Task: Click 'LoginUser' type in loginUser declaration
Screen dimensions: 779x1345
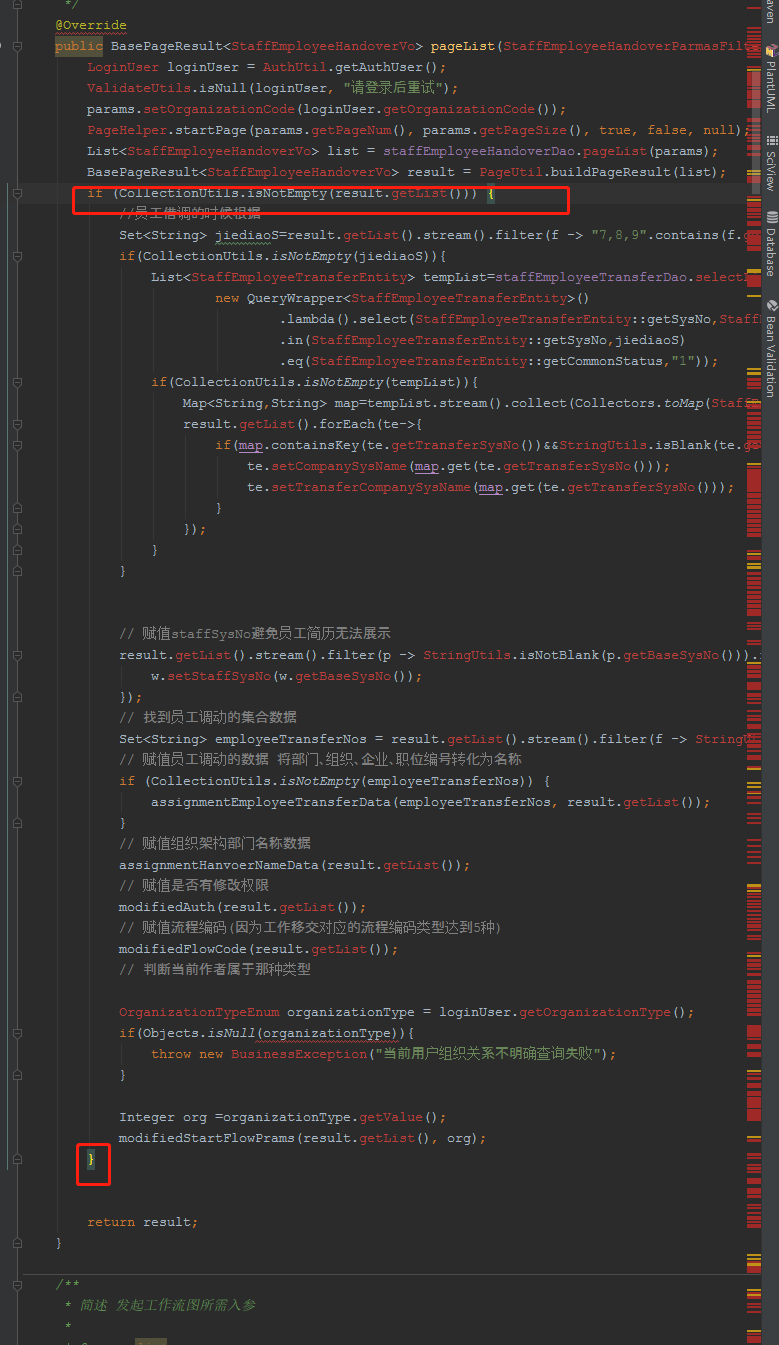Action: (x=123, y=67)
